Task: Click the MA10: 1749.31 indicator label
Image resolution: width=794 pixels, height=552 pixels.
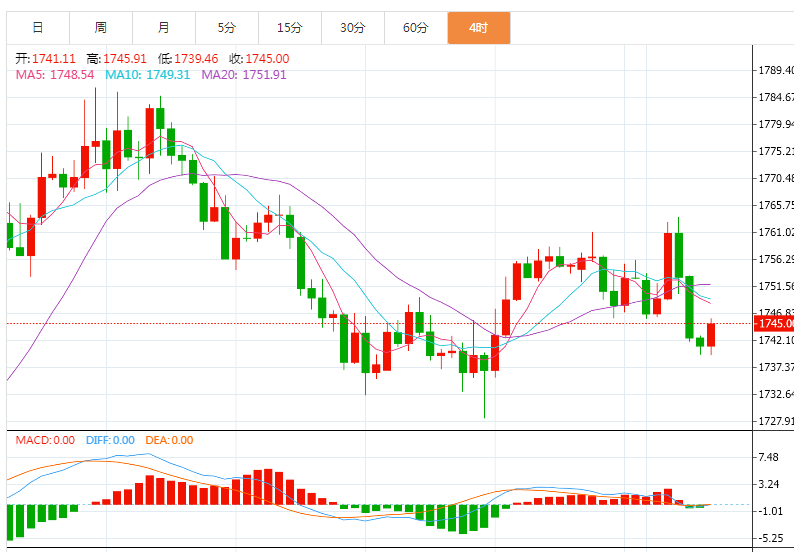Action: (147, 75)
